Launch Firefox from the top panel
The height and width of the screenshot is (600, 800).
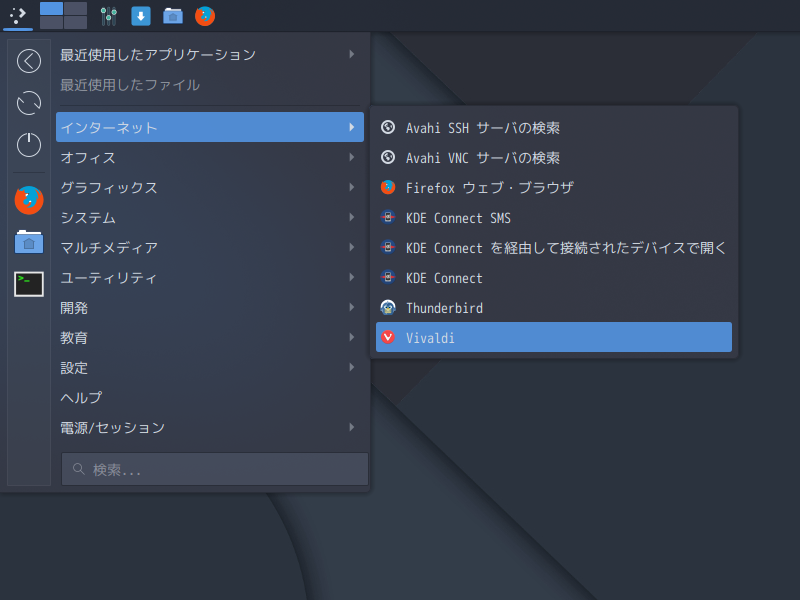click(205, 16)
